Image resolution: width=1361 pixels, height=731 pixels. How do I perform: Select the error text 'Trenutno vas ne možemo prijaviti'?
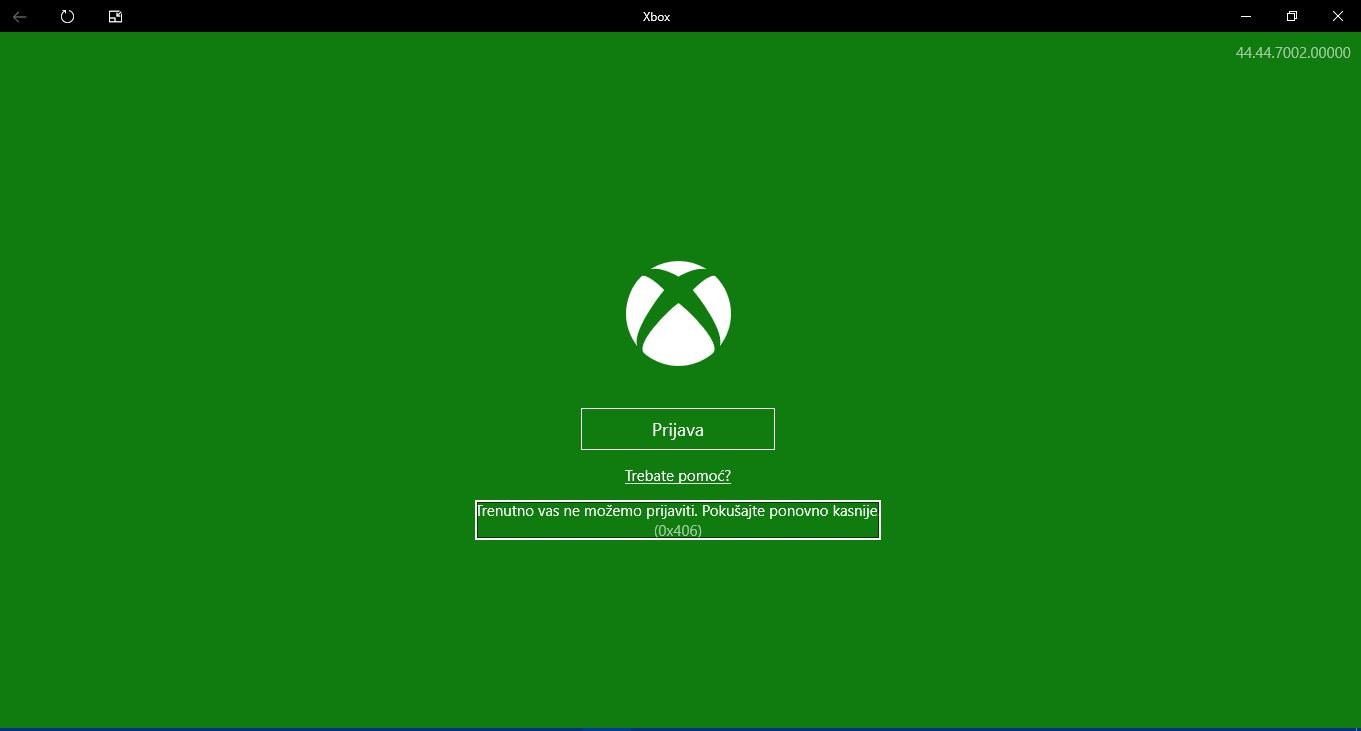[x=586, y=511]
